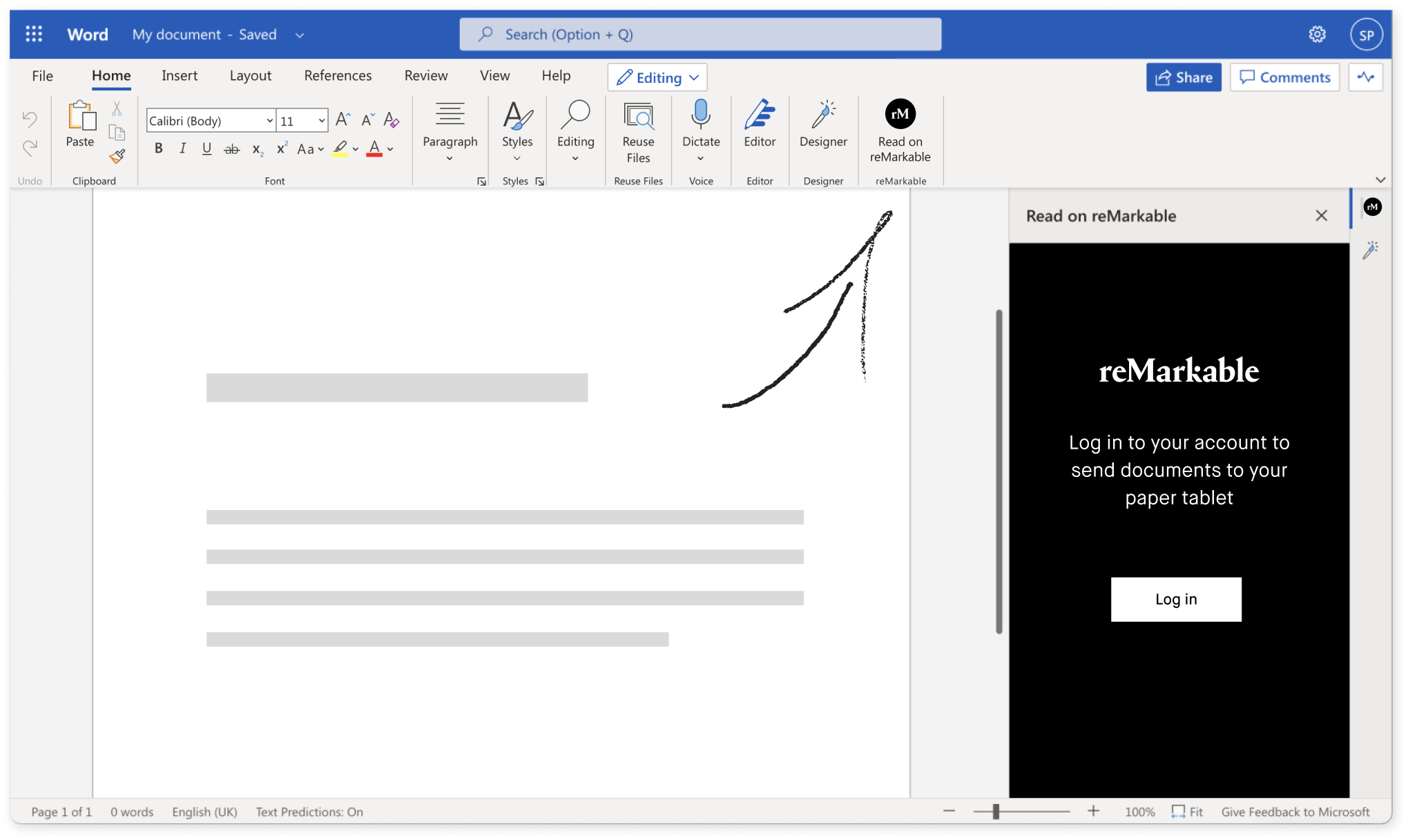Click the document search bar
1408x840 pixels.
700,34
